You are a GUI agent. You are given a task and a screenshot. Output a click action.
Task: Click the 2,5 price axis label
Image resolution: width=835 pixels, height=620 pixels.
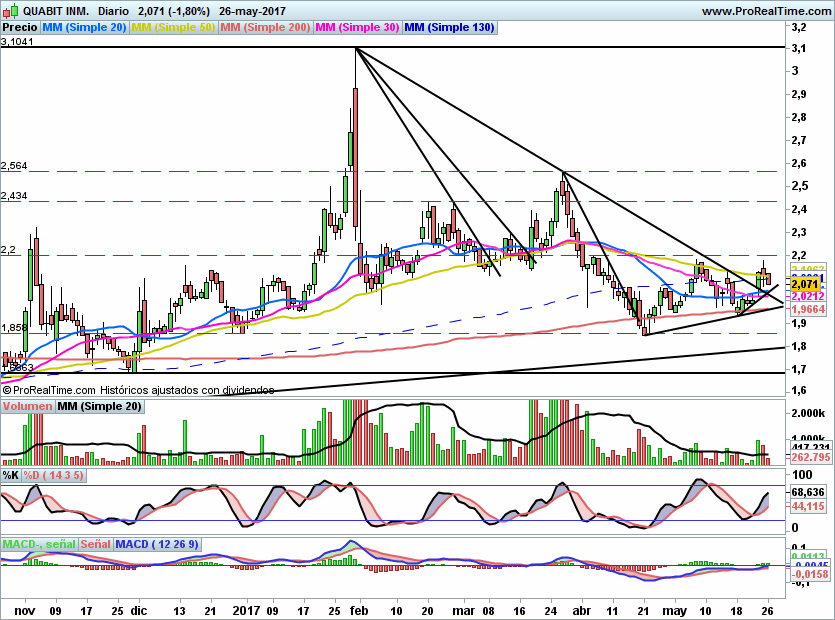point(799,186)
